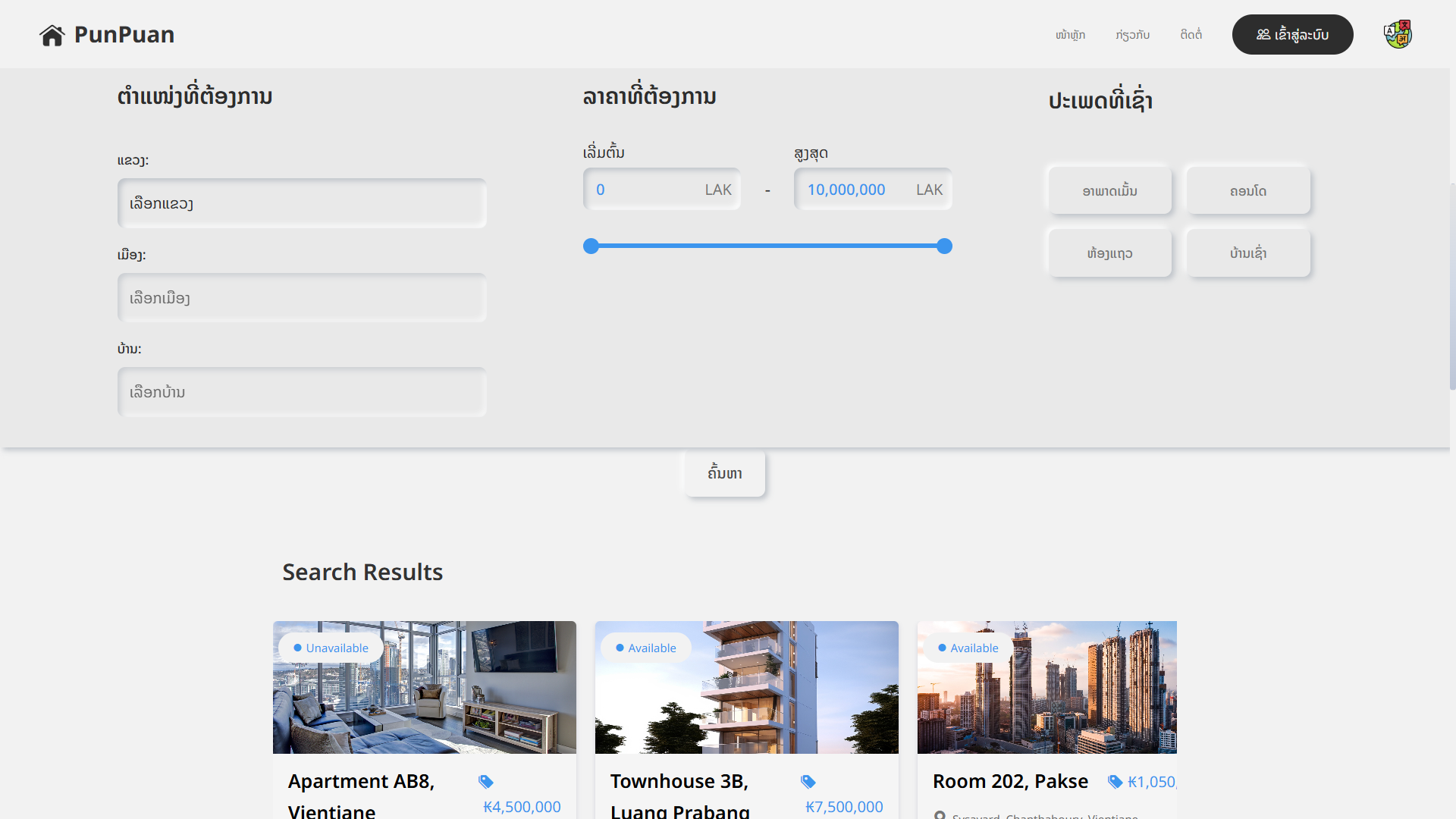The image size is (1456, 819).
Task: Open the ຕິດຕໍ່ contact menu item
Action: click(1191, 35)
